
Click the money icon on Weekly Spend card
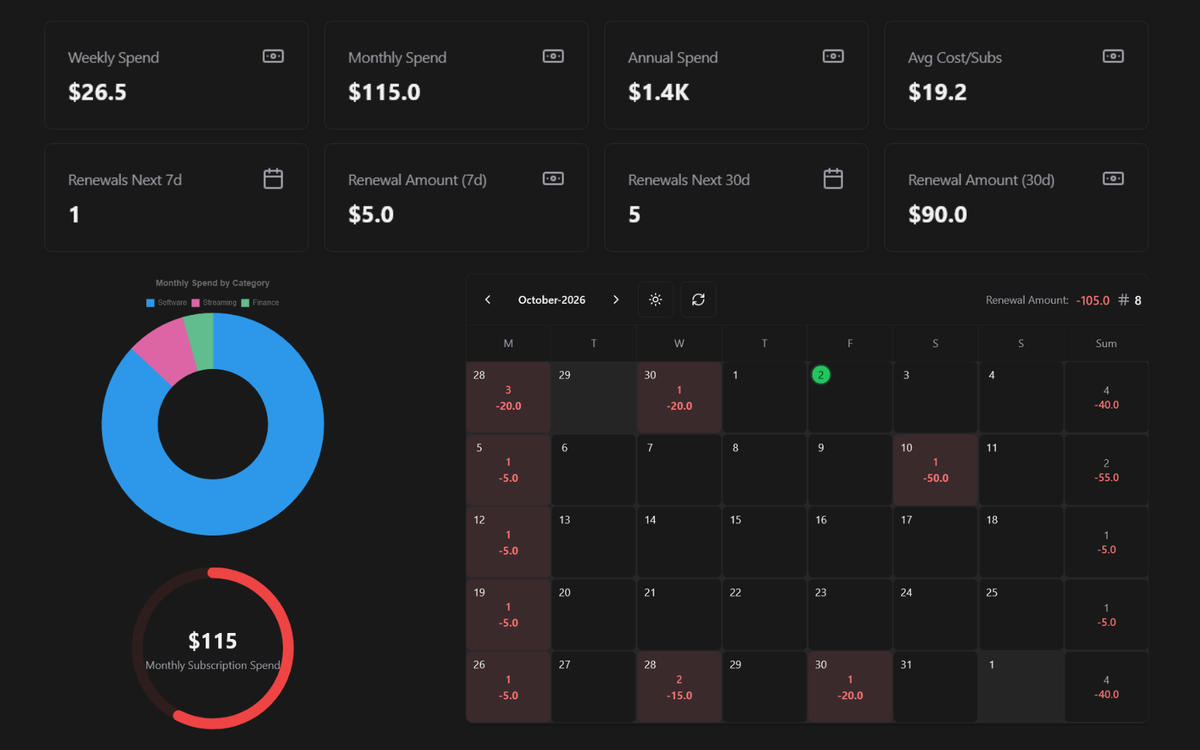273,57
